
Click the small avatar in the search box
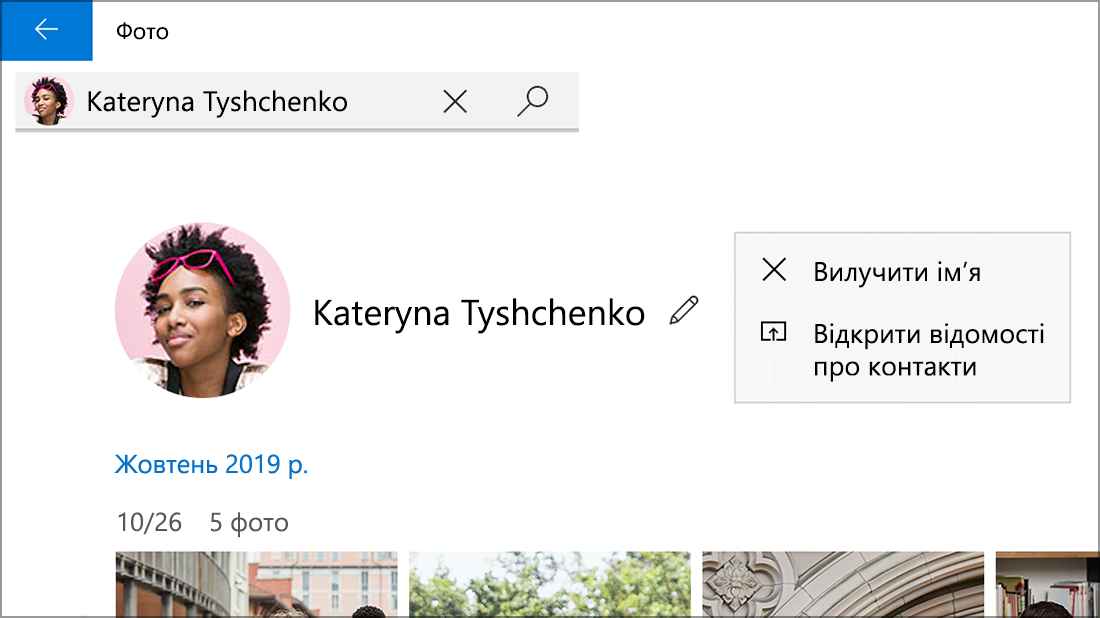point(48,101)
